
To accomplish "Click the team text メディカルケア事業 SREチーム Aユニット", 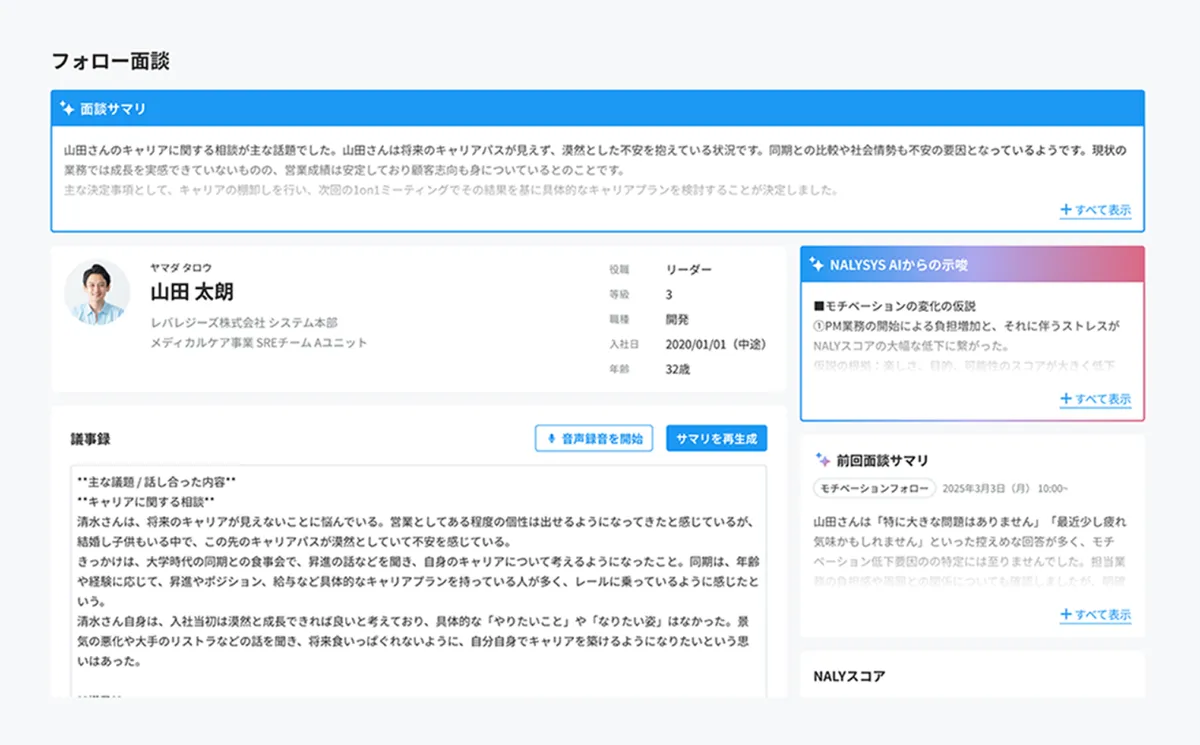I will click(259, 343).
